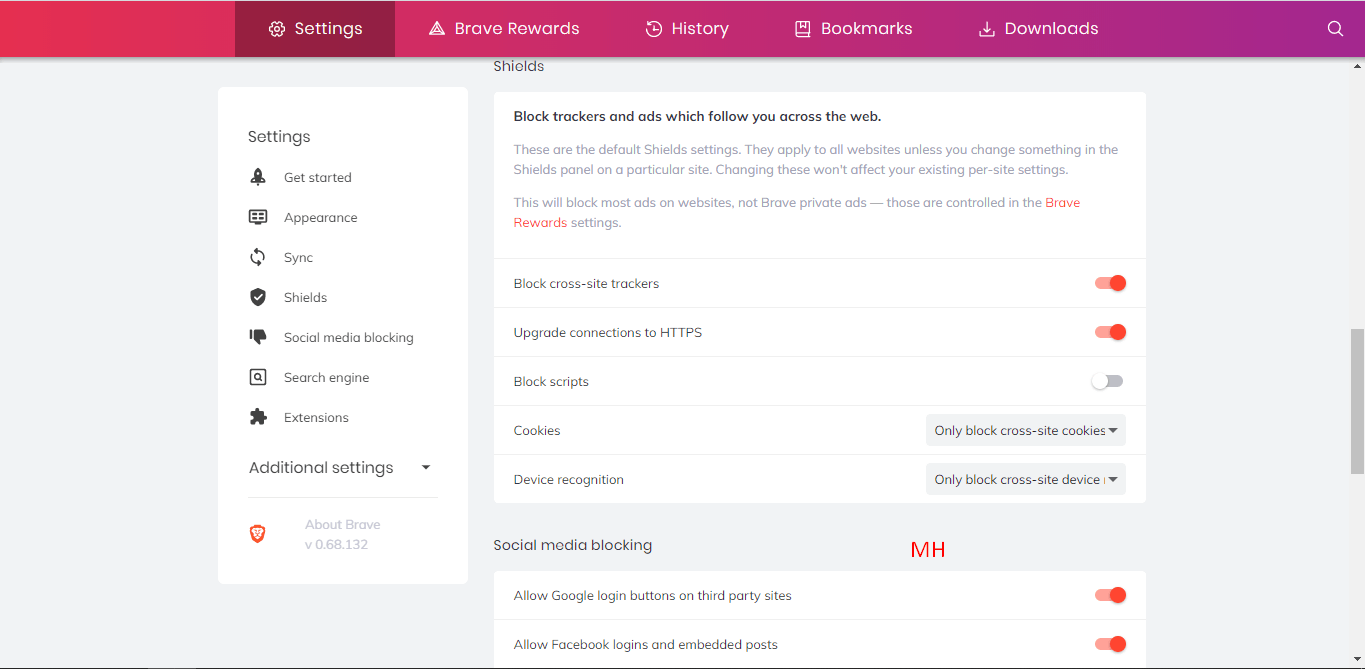Click the rocket icon beside Get started
The width and height of the screenshot is (1365, 669).
tap(258, 177)
